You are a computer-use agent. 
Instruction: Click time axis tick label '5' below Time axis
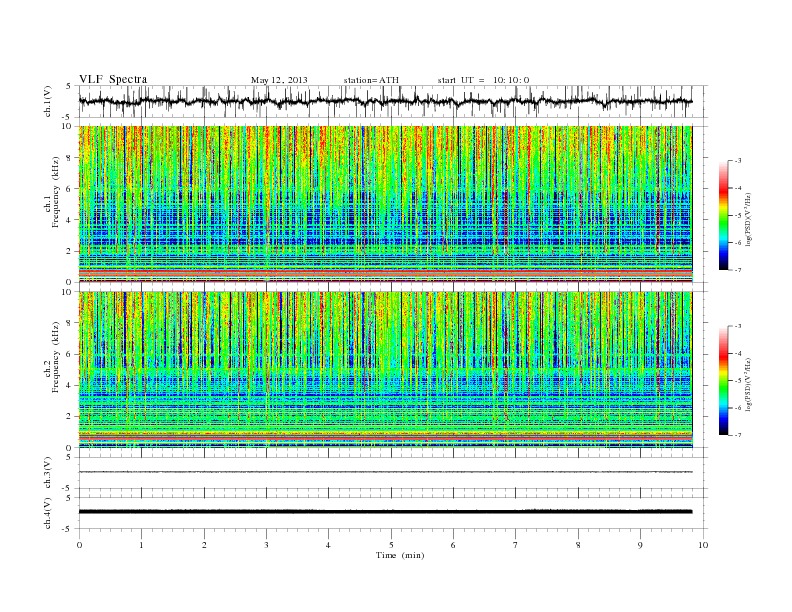click(x=391, y=545)
